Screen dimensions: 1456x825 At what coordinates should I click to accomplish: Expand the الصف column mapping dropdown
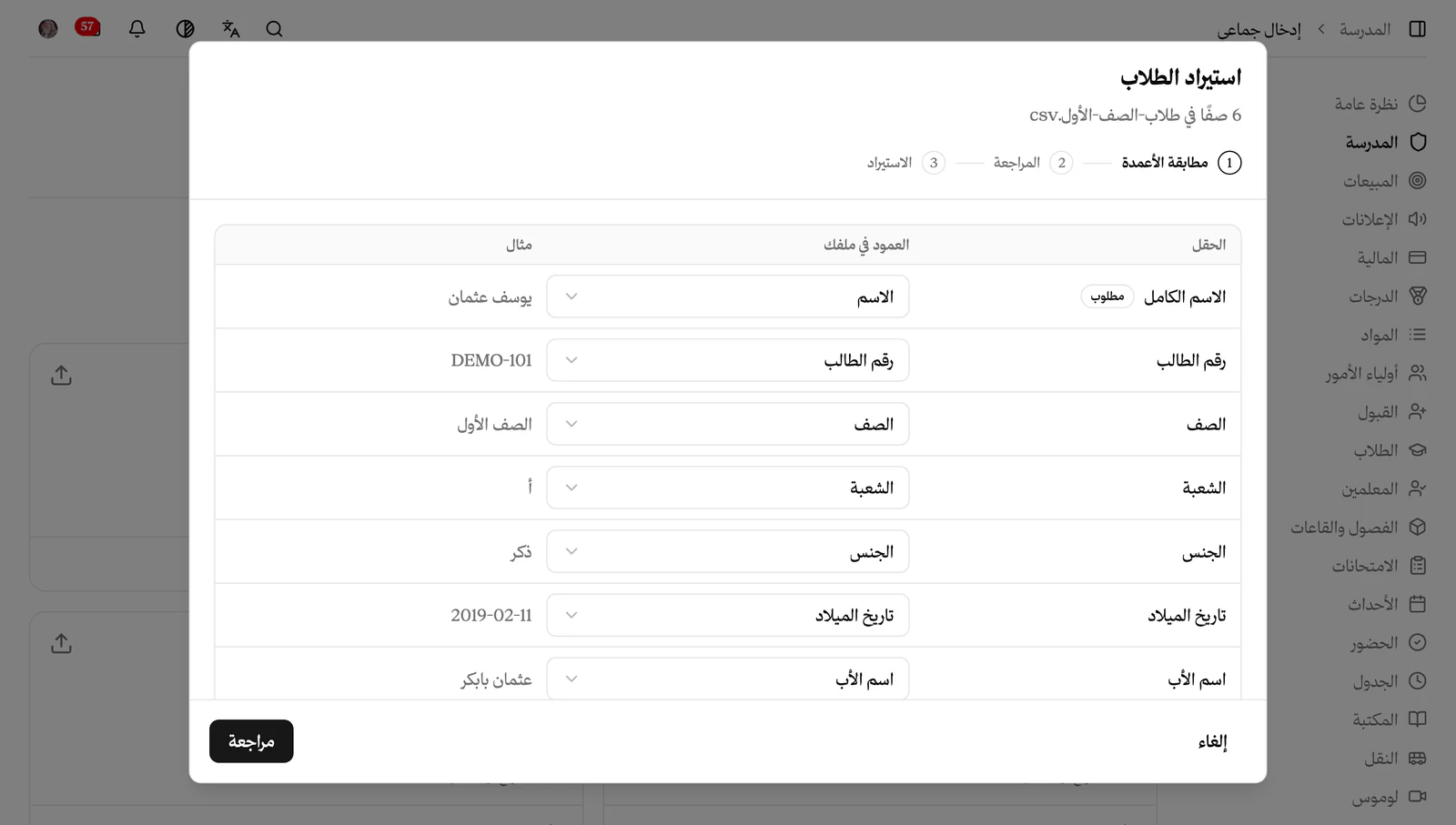pos(728,424)
